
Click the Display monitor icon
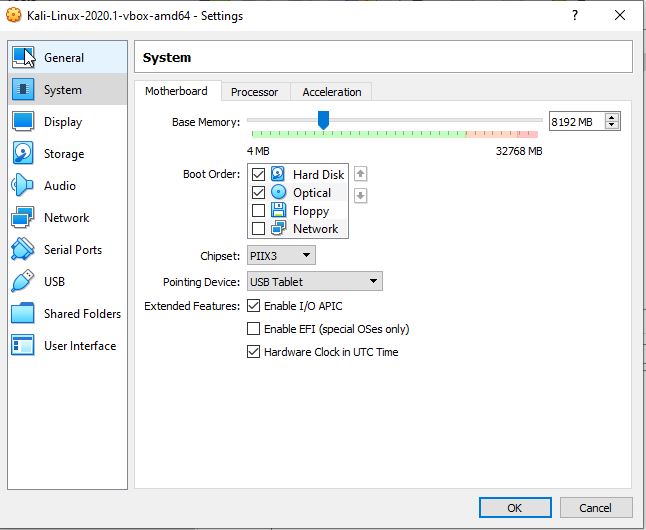(x=23, y=122)
